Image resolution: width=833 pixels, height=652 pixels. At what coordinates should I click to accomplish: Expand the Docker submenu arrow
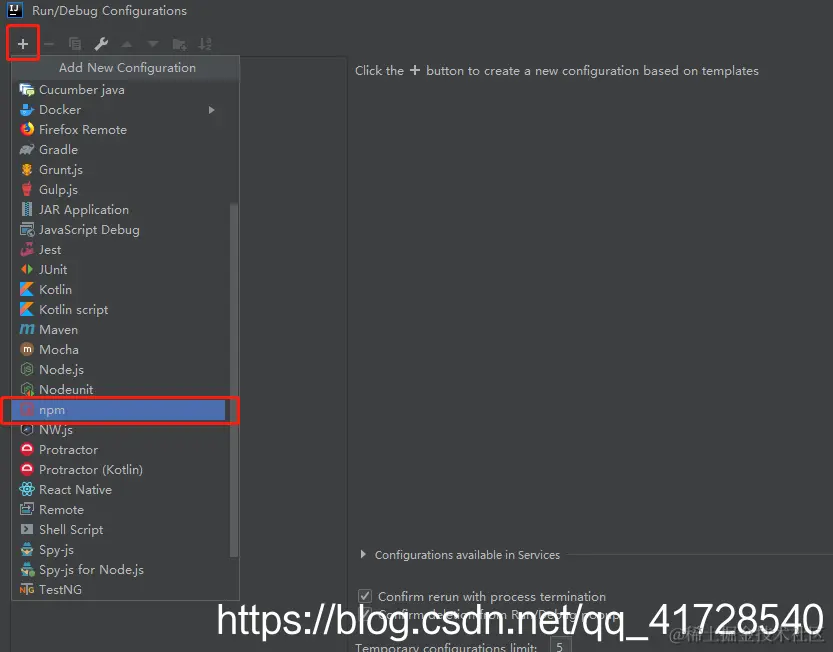(211, 109)
